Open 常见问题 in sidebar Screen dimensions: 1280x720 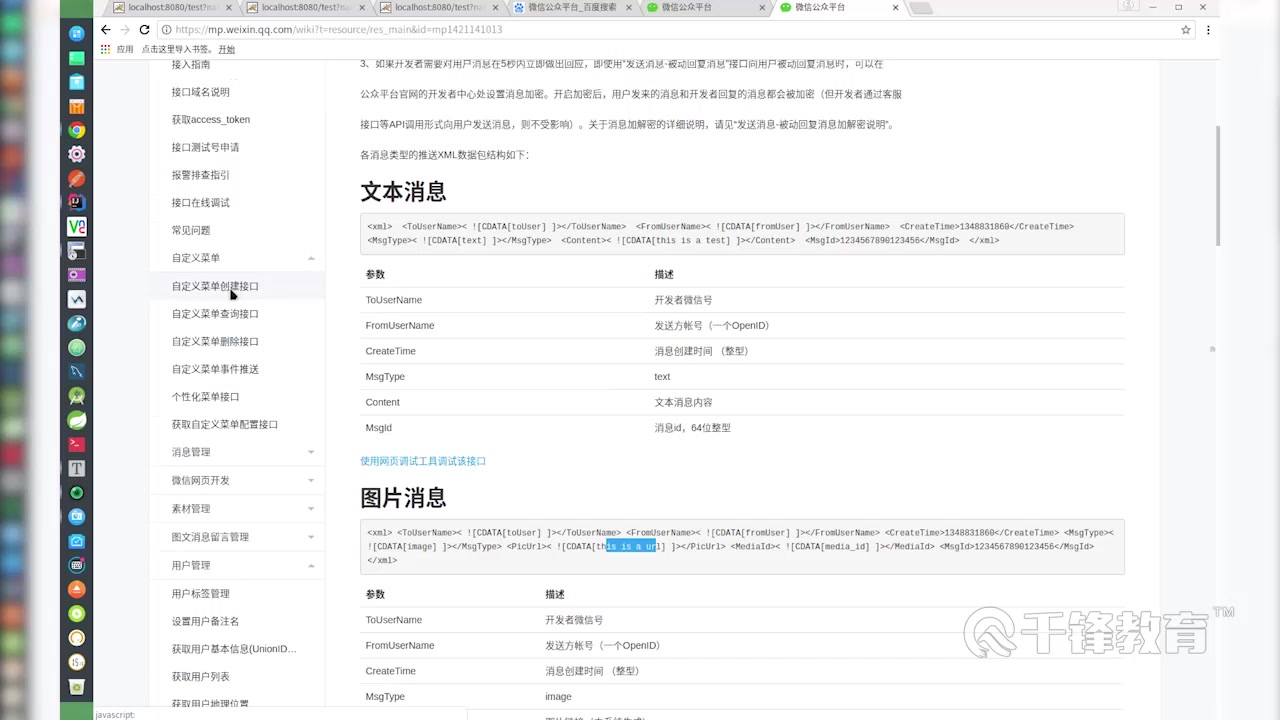191,230
